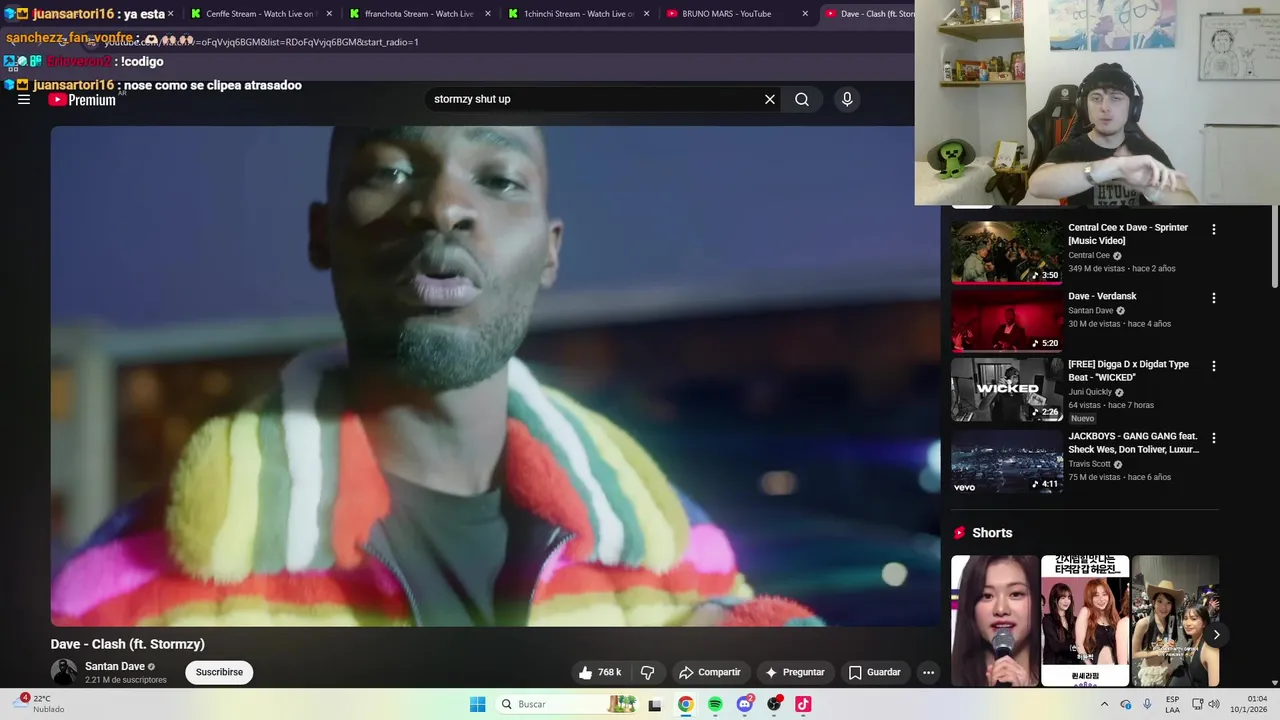Open the first Short with microphone girl
The height and width of the screenshot is (720, 1280).
point(994,621)
